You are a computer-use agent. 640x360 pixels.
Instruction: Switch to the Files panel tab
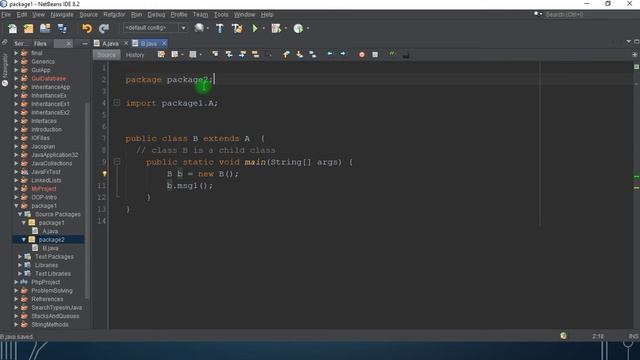tap(40, 44)
